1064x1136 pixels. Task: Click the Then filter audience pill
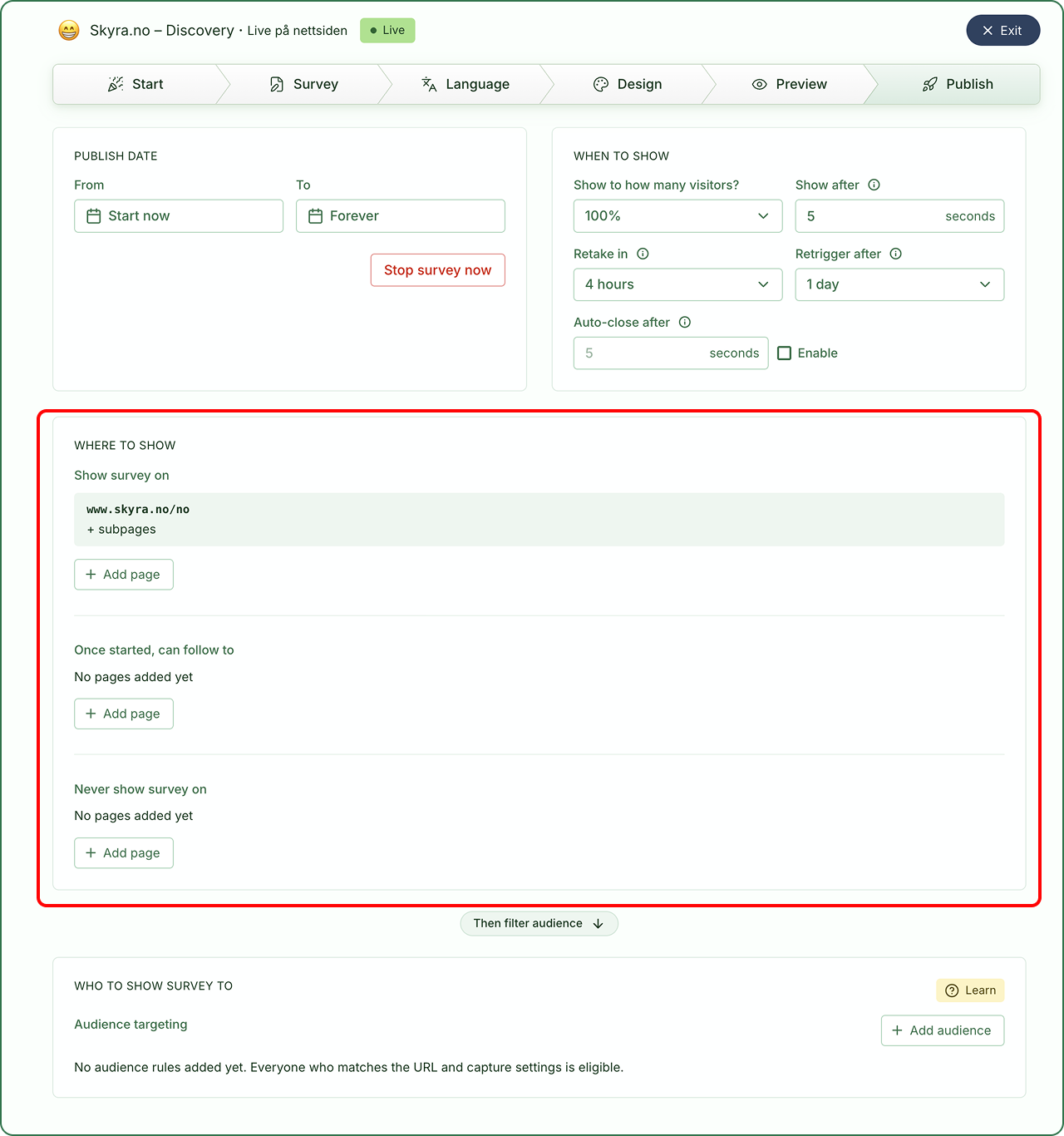pos(539,924)
